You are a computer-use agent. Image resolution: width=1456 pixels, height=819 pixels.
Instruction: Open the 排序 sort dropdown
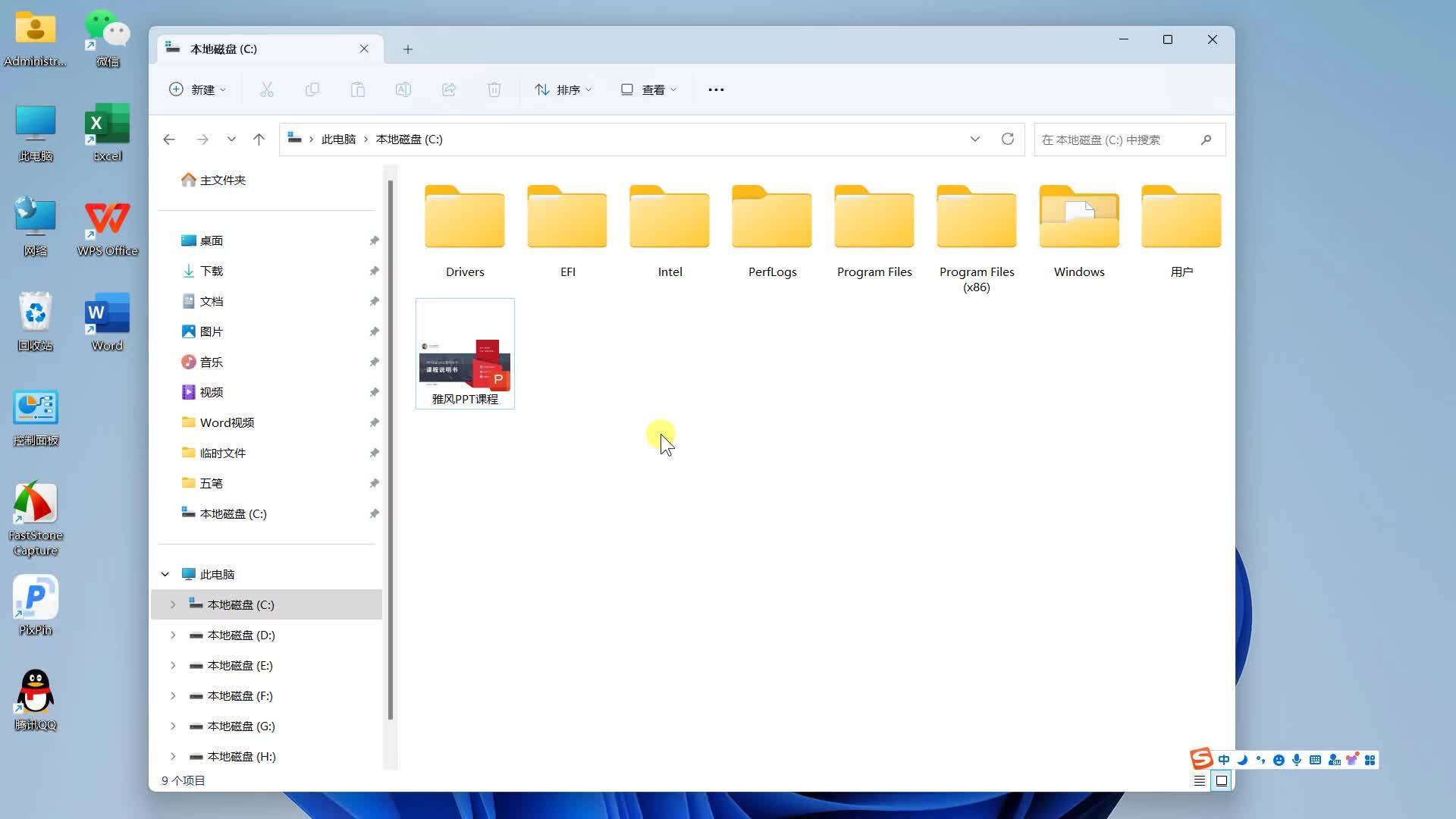(563, 89)
